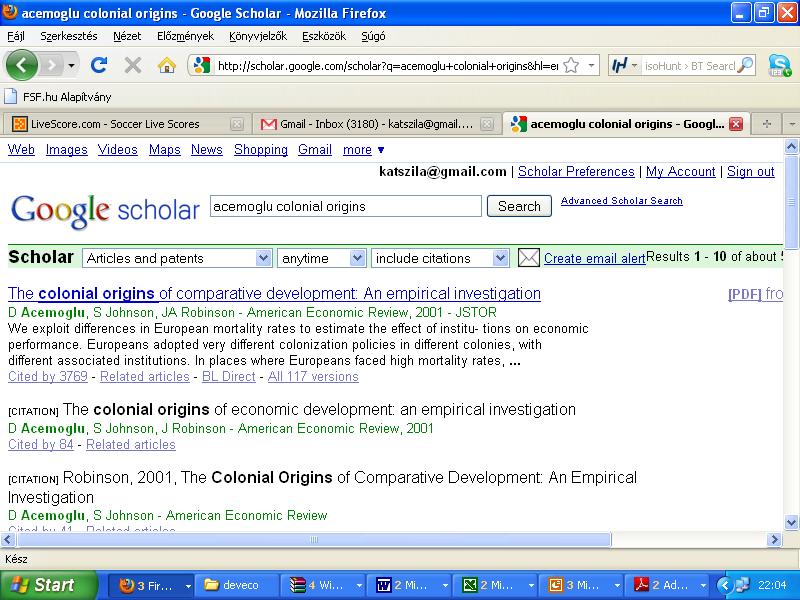Reload the page with the refresh icon

click(98, 65)
